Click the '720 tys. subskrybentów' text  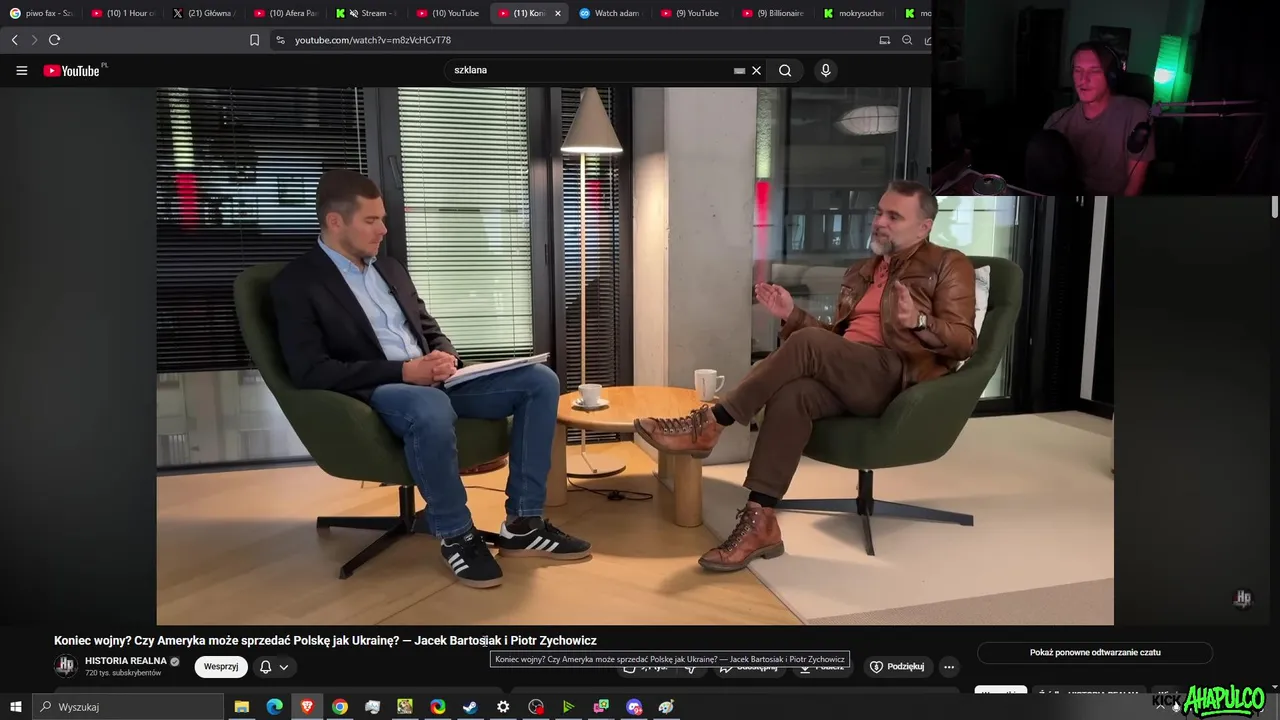click(123, 674)
